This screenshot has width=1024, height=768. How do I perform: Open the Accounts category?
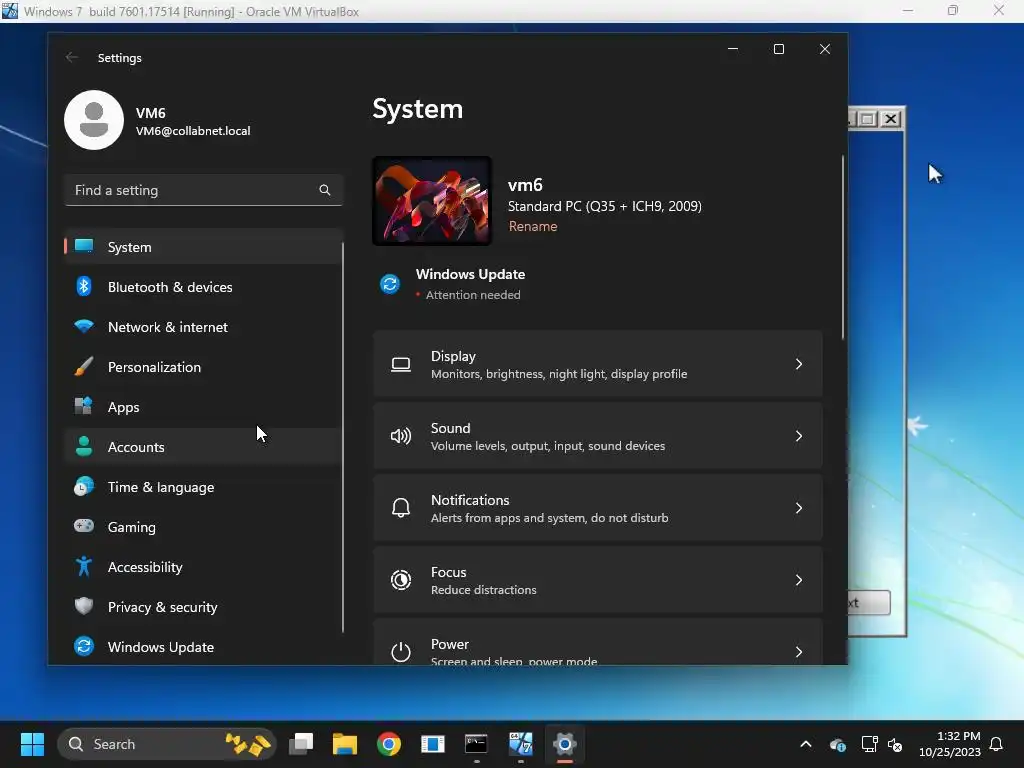coord(203,447)
